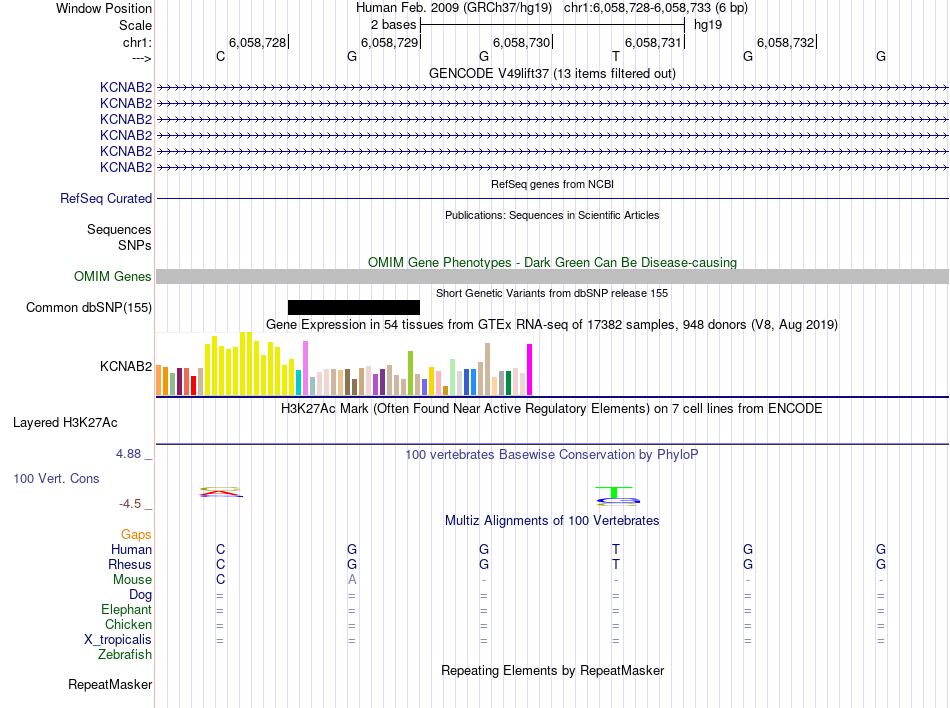Click the Human species row label
Viewport: 950px width, 708px height.
click(x=131, y=549)
